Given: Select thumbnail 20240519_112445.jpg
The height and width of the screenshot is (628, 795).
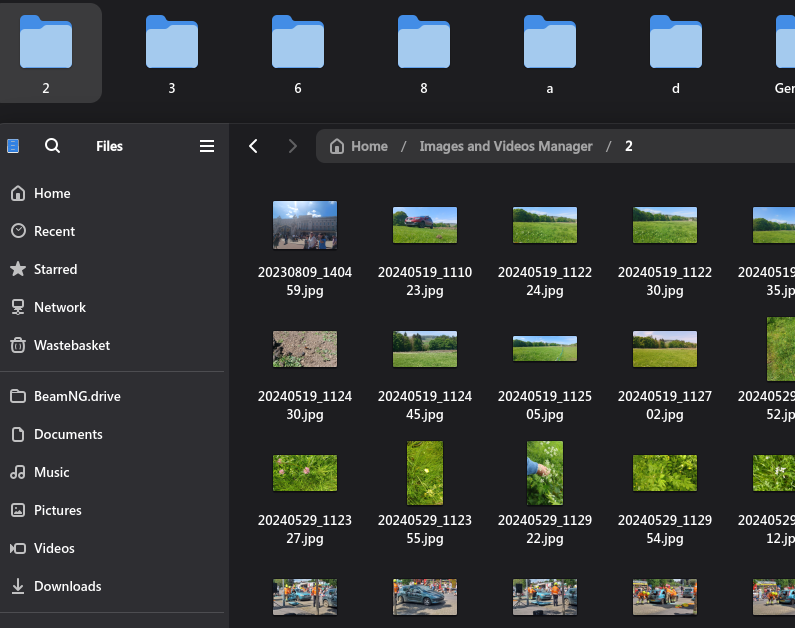Looking at the screenshot, I should (425, 349).
